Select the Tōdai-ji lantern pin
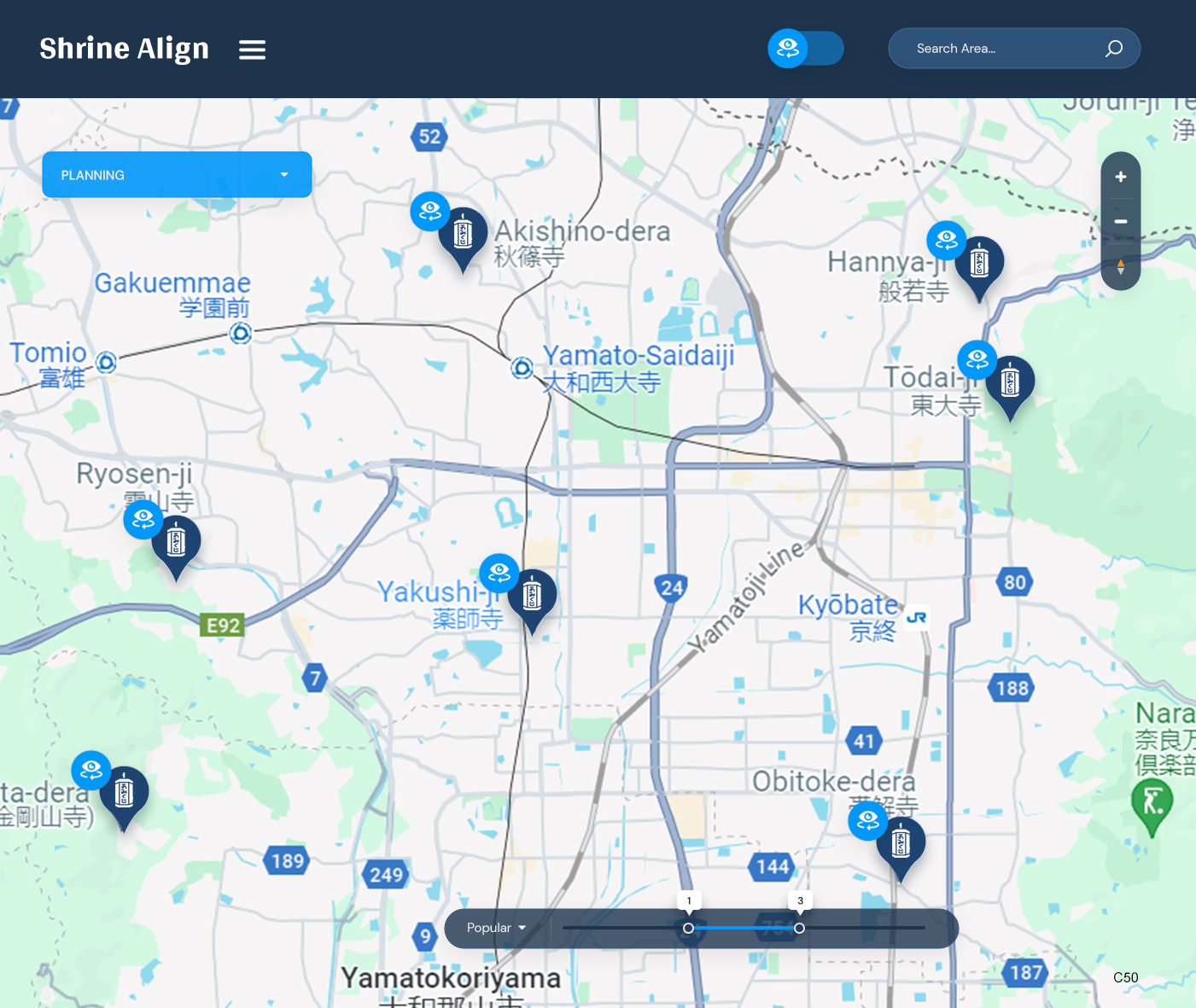The height and width of the screenshot is (1008, 1196). [1010, 387]
